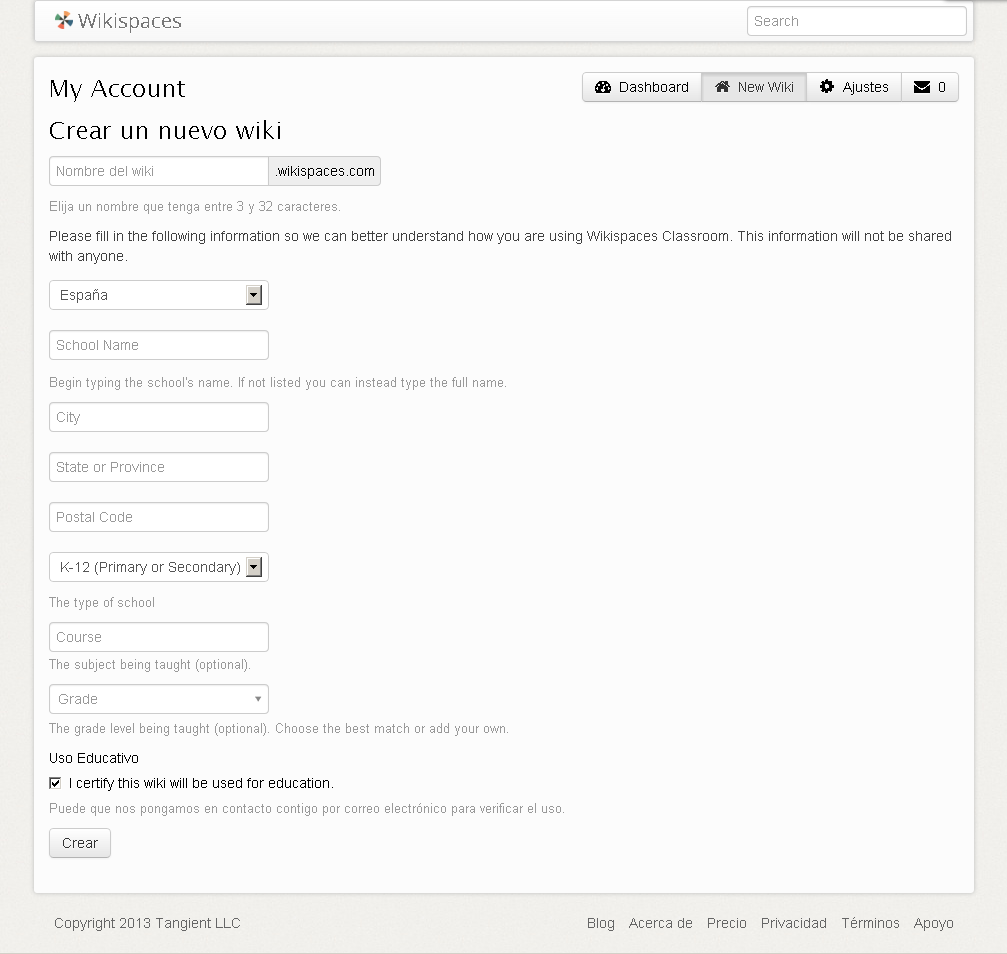Click the City input field
The height and width of the screenshot is (954, 1007).
pyautogui.click(x=159, y=417)
